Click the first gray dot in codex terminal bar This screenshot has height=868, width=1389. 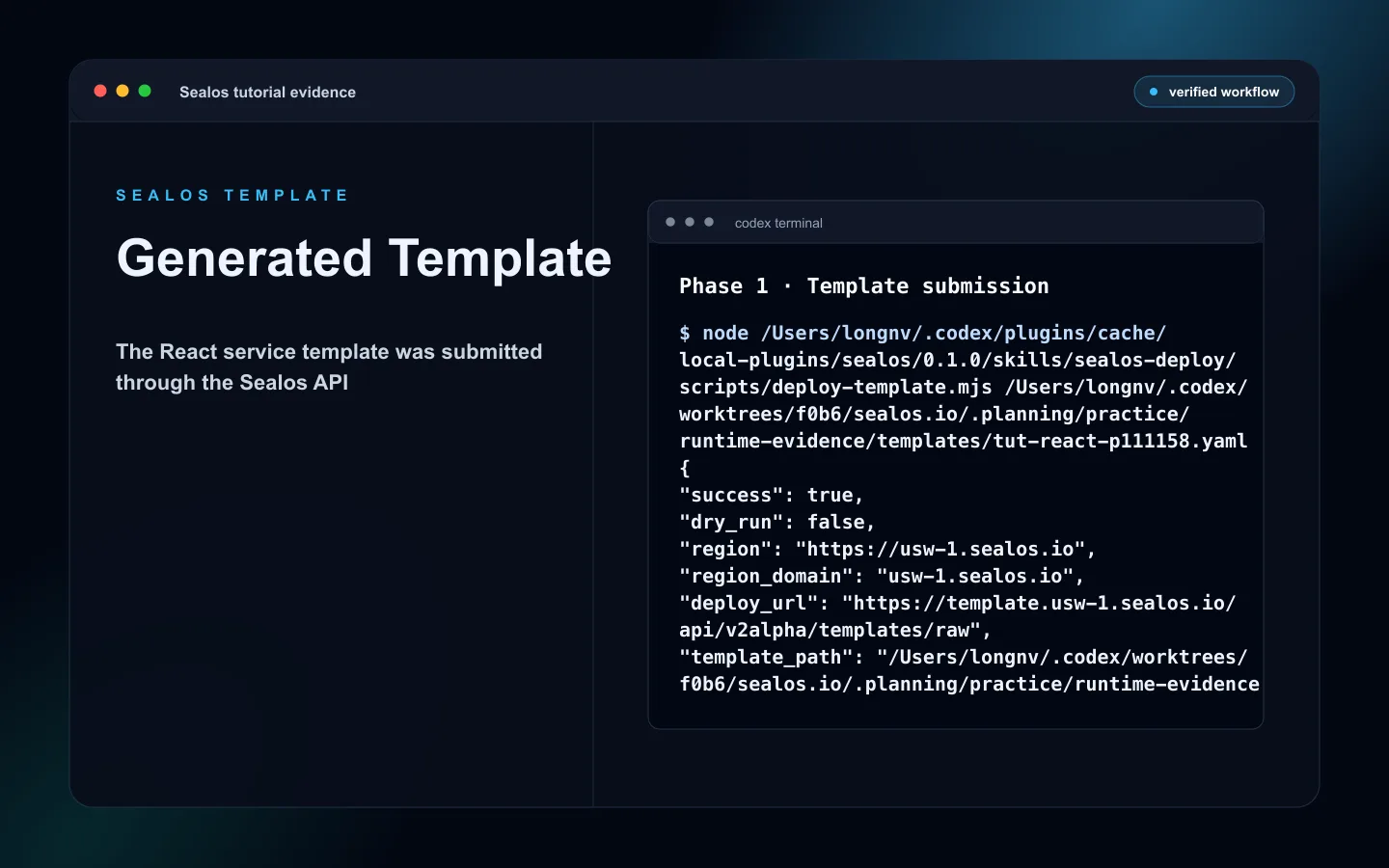coord(670,222)
